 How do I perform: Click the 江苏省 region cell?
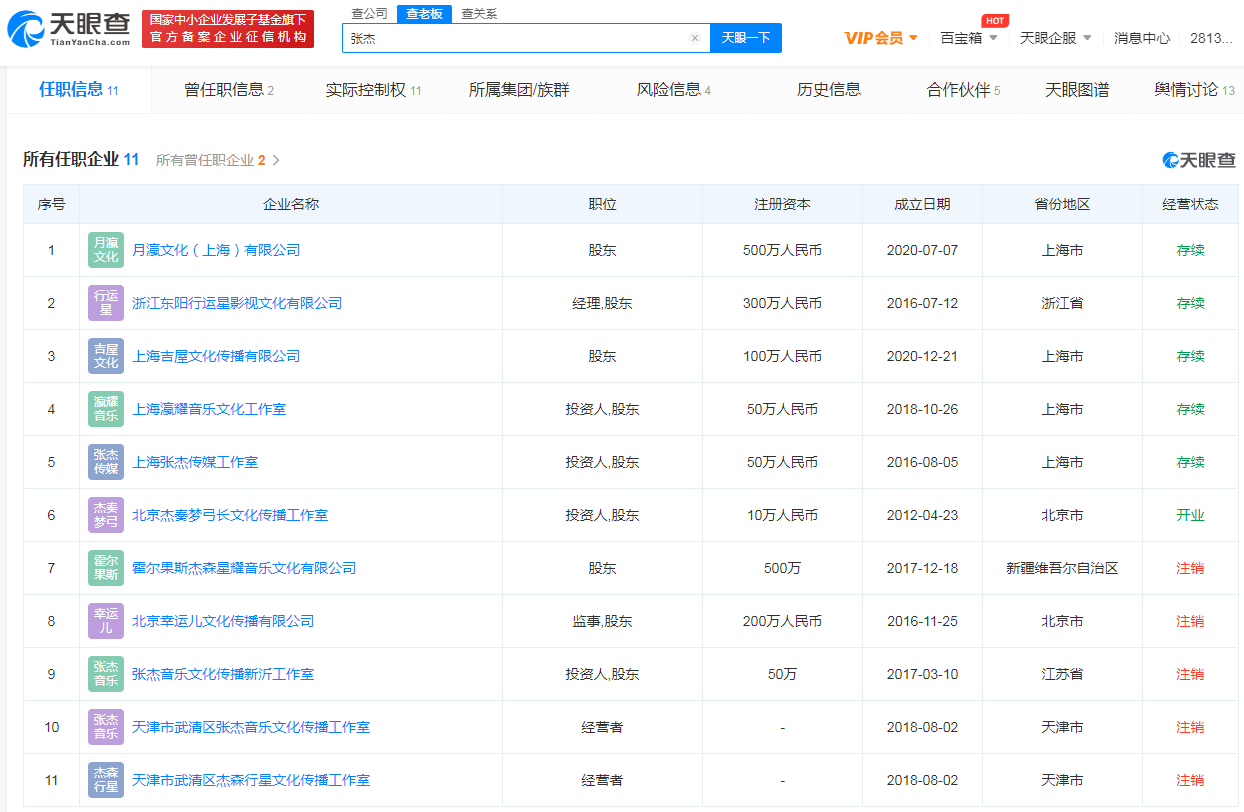click(1062, 674)
